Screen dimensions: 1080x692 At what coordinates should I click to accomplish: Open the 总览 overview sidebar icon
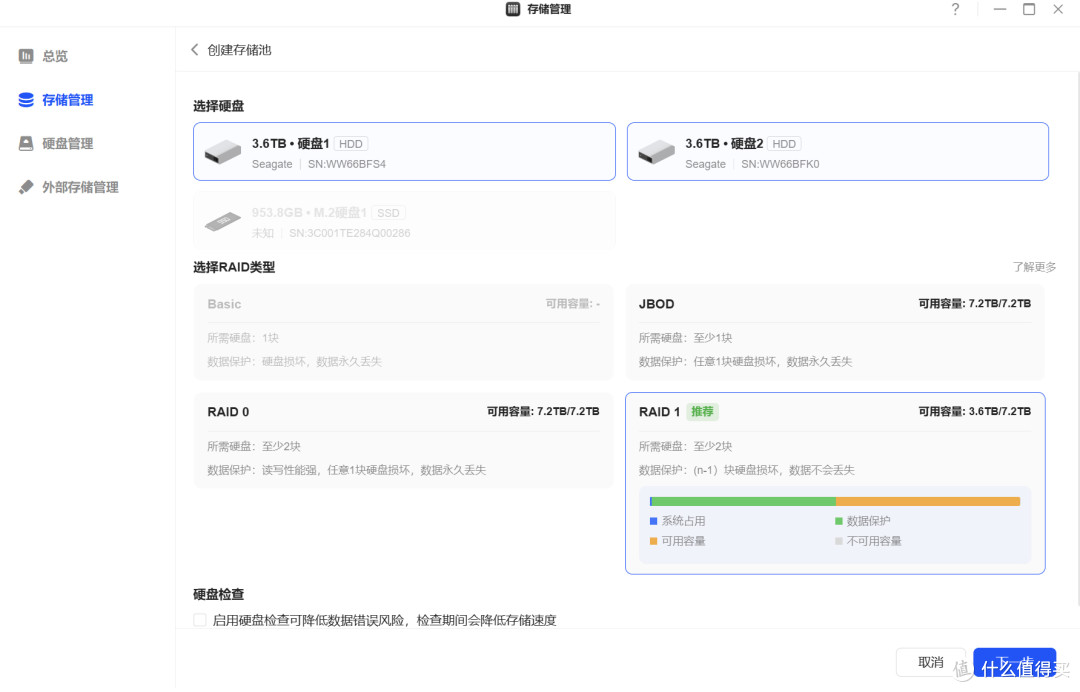26,56
